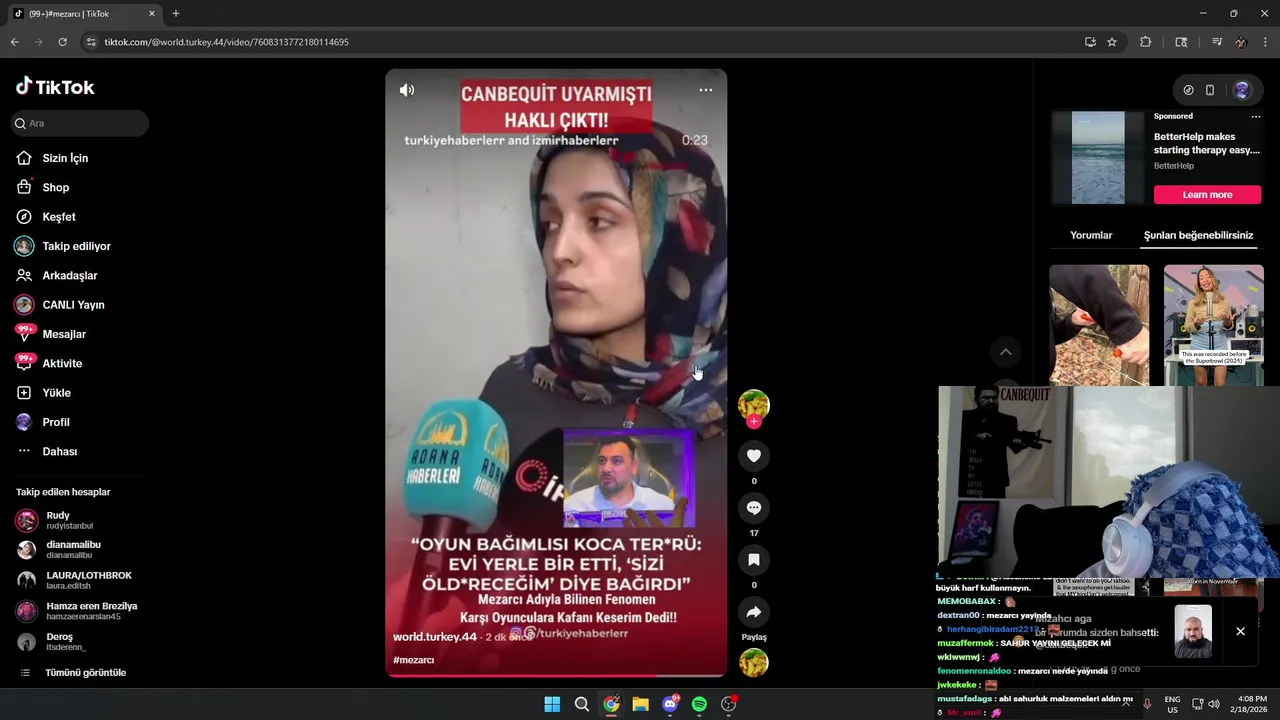Reload the page in Chrome

pyautogui.click(x=62, y=42)
